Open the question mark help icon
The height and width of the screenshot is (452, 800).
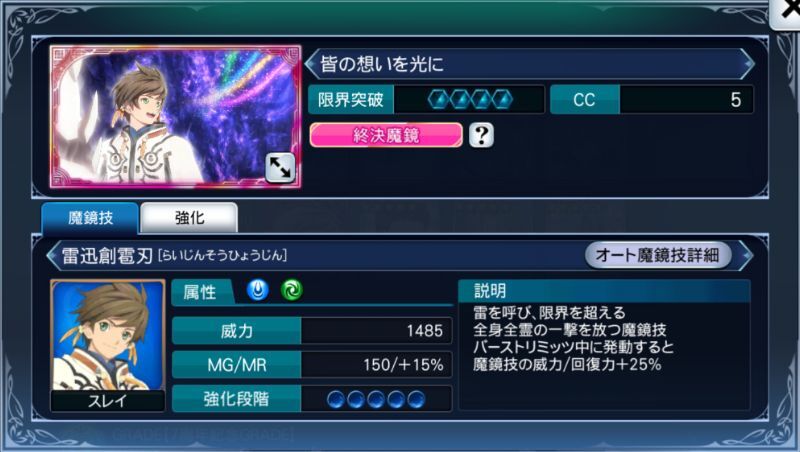click(x=481, y=135)
